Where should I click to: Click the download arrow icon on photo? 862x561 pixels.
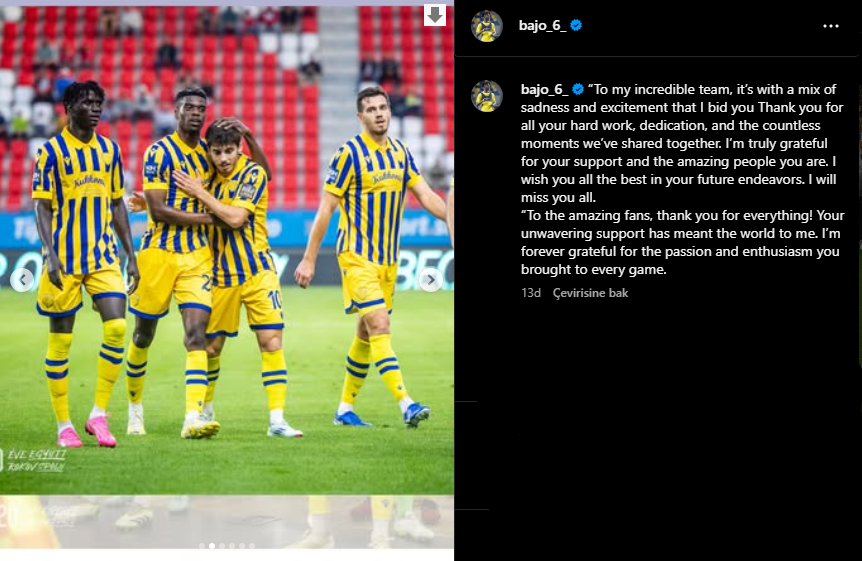click(x=434, y=15)
